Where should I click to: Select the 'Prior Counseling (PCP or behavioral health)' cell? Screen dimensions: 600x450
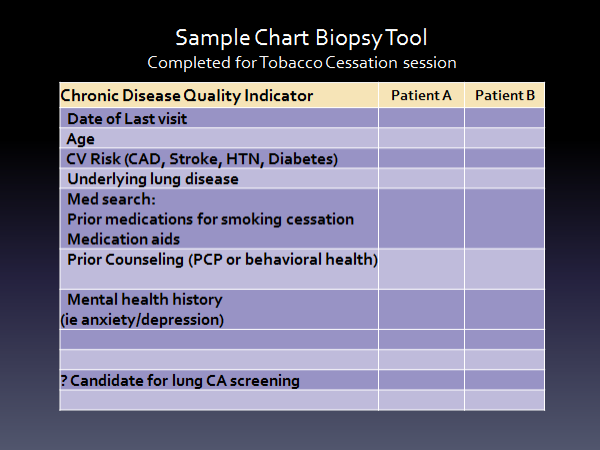coord(219,269)
